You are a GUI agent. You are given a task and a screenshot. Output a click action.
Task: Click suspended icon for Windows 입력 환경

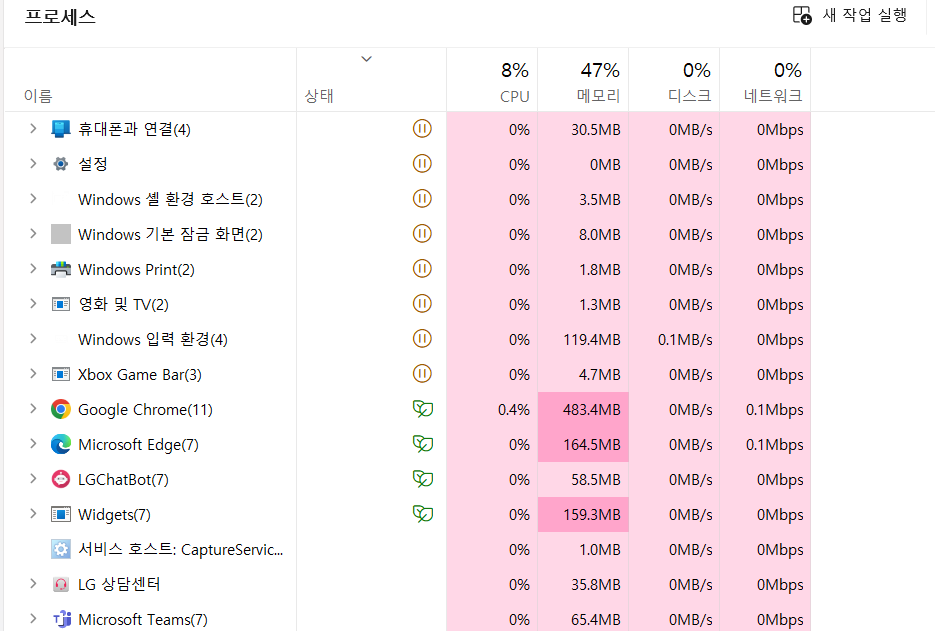422,339
